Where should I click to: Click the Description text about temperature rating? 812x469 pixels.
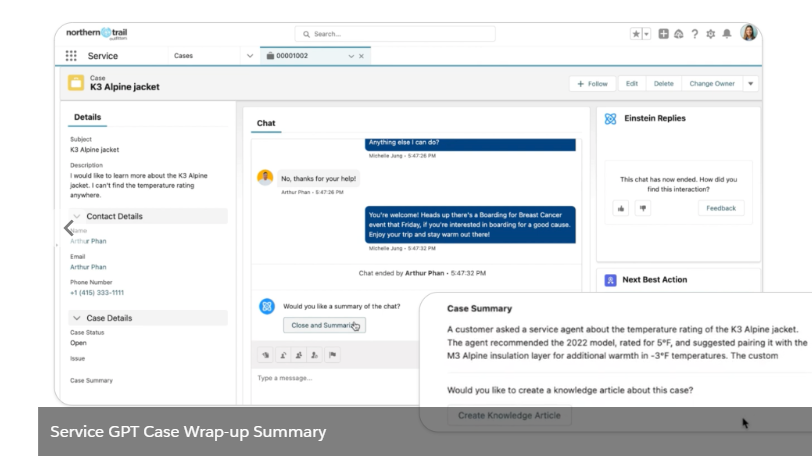click(139, 185)
